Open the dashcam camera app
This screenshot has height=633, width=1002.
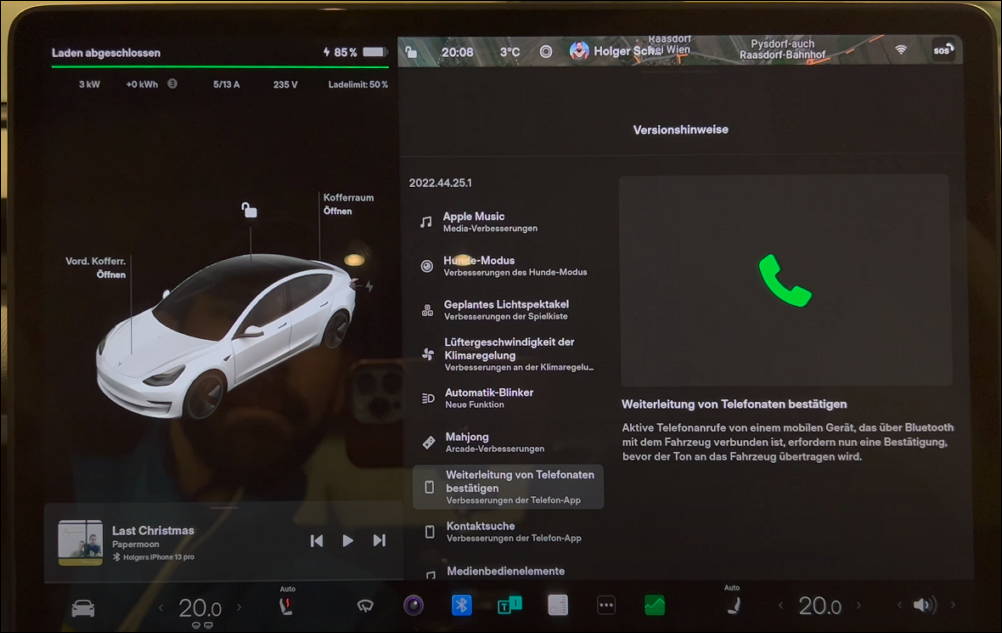click(x=413, y=605)
